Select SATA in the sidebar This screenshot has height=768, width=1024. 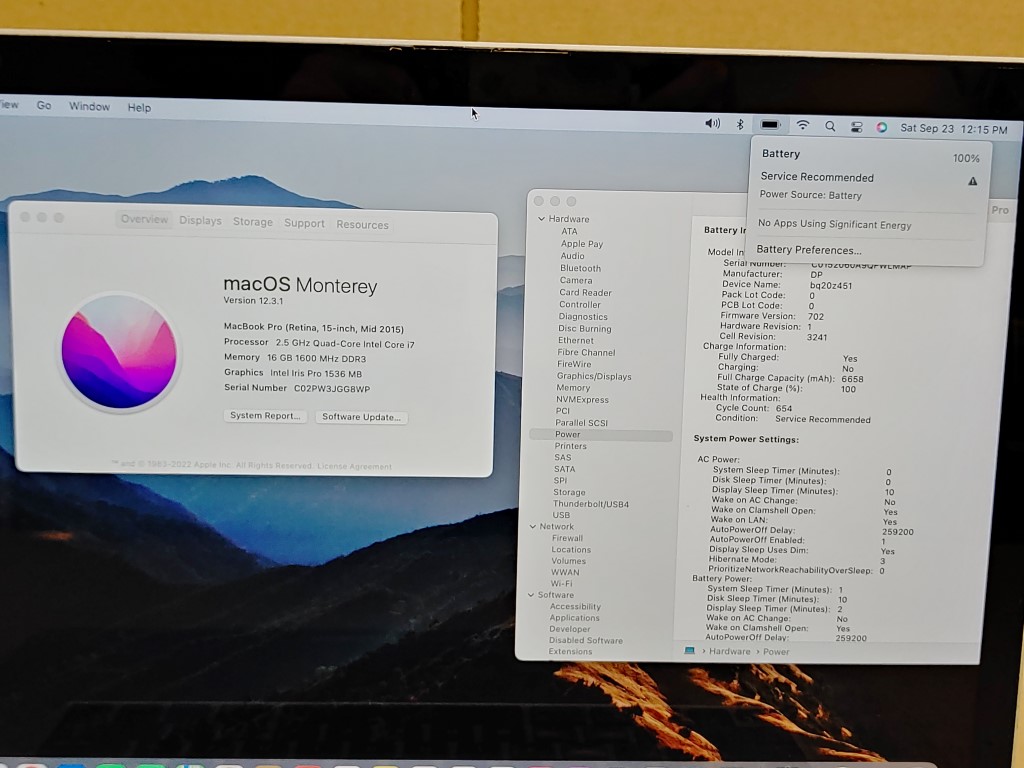(564, 469)
